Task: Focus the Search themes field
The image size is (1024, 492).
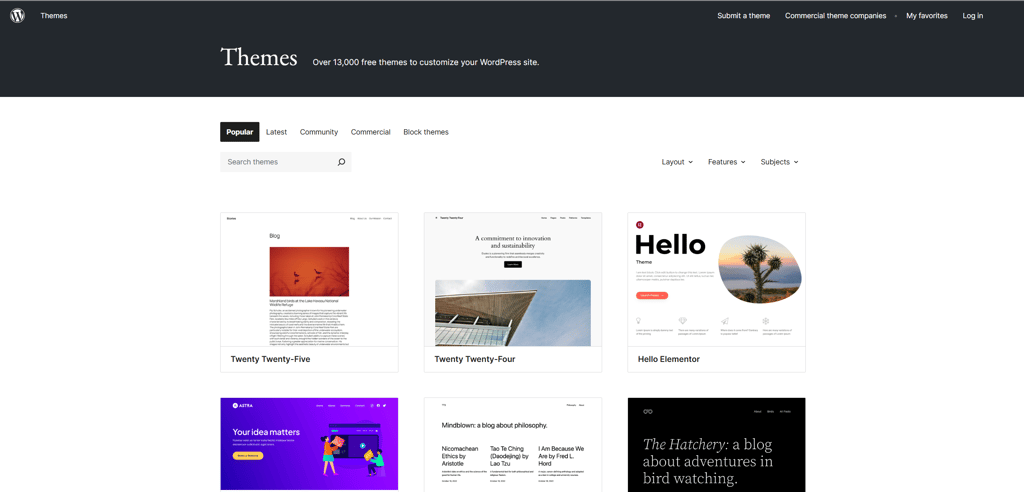Action: tap(285, 162)
